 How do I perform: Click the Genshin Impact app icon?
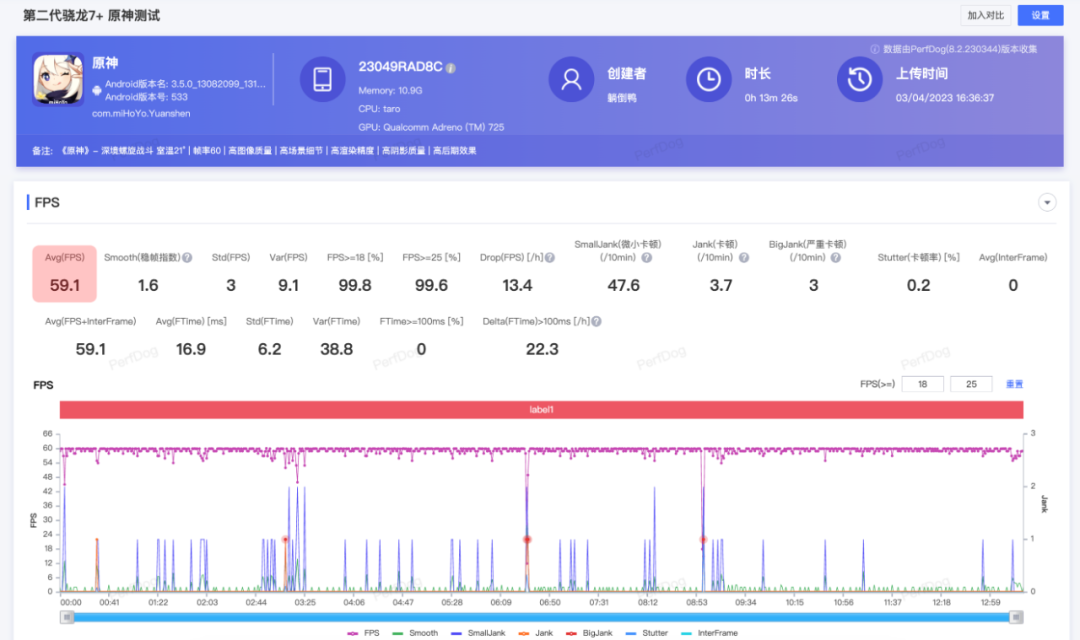57,78
